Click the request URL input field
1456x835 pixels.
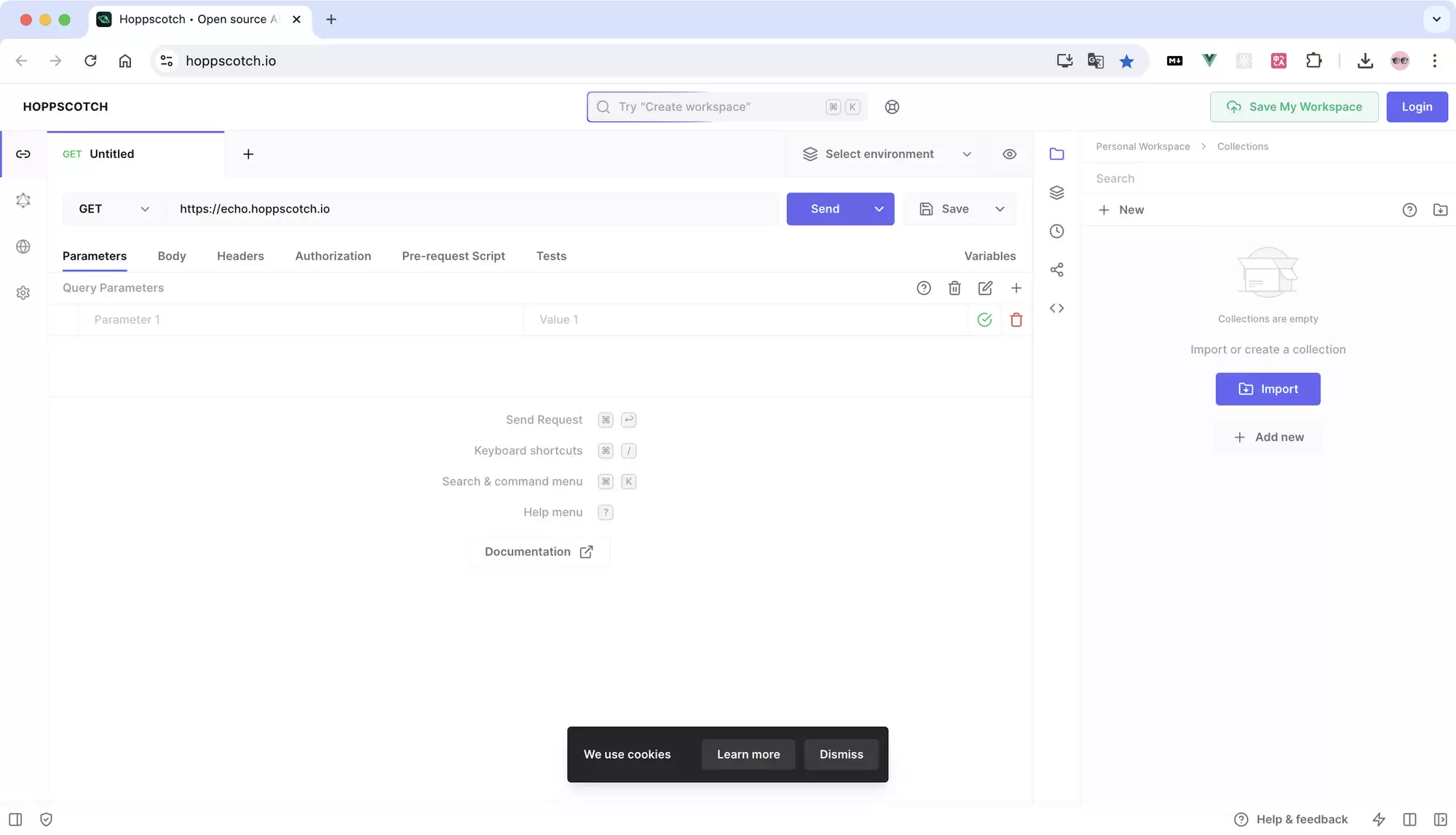click(x=473, y=209)
